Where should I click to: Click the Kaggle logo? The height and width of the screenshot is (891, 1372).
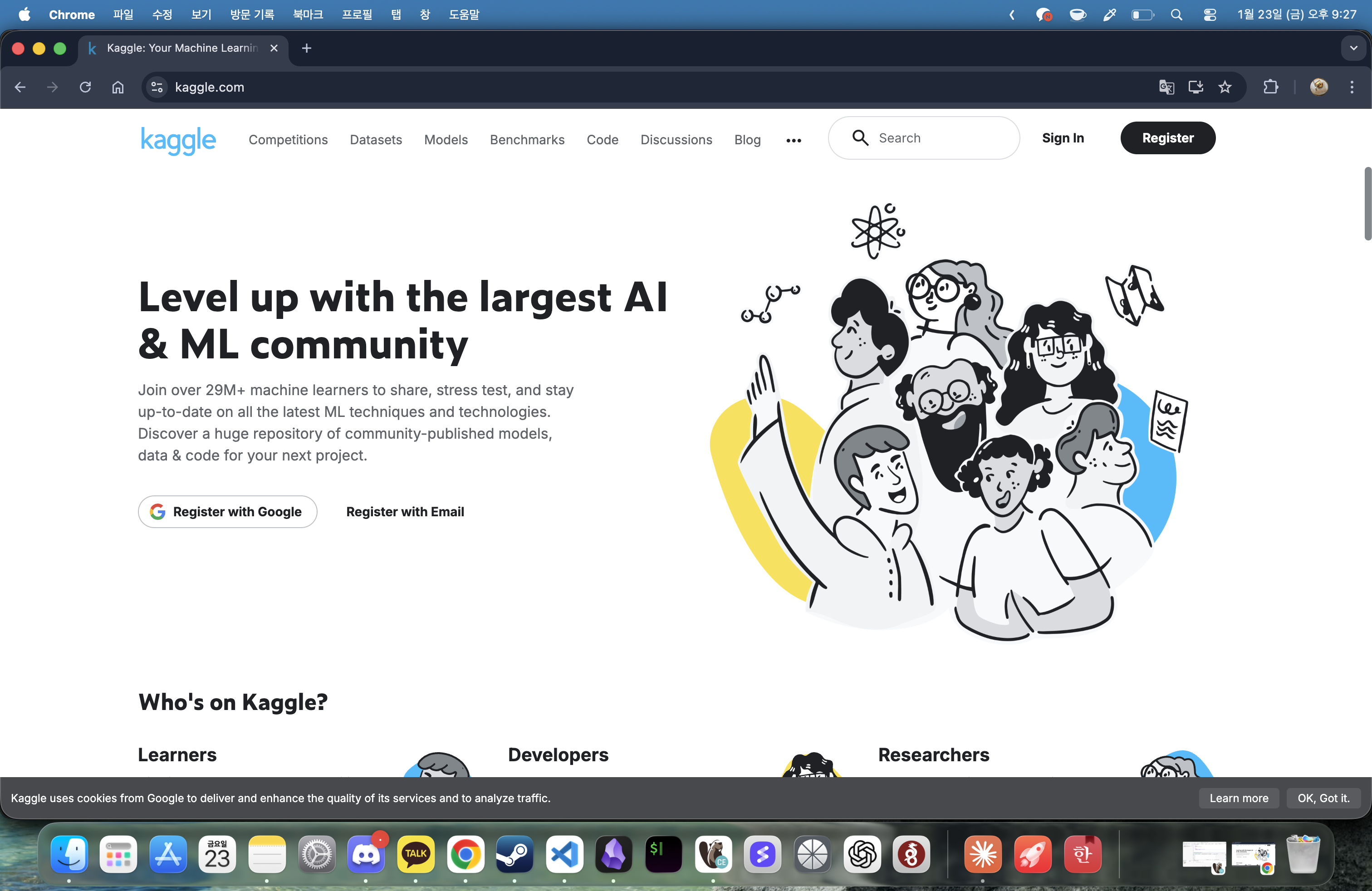coord(178,140)
